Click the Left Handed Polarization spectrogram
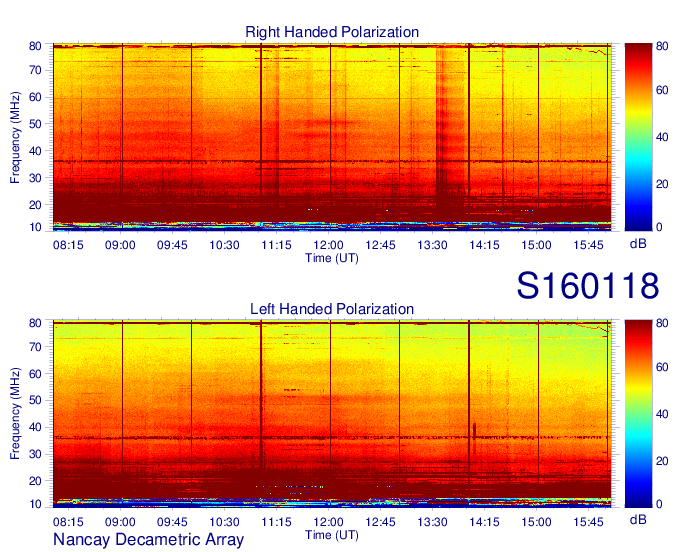This screenshot has height=552, width=680. pyautogui.click(x=332, y=414)
